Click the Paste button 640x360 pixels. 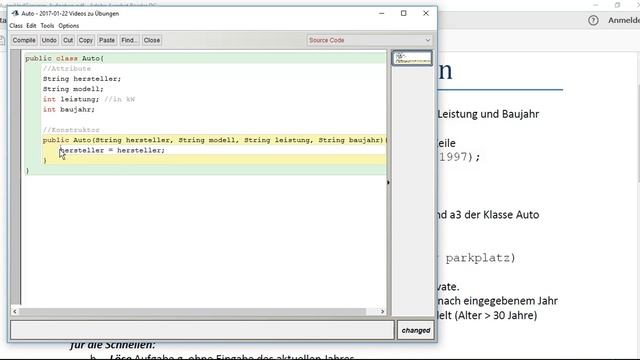tap(107, 40)
